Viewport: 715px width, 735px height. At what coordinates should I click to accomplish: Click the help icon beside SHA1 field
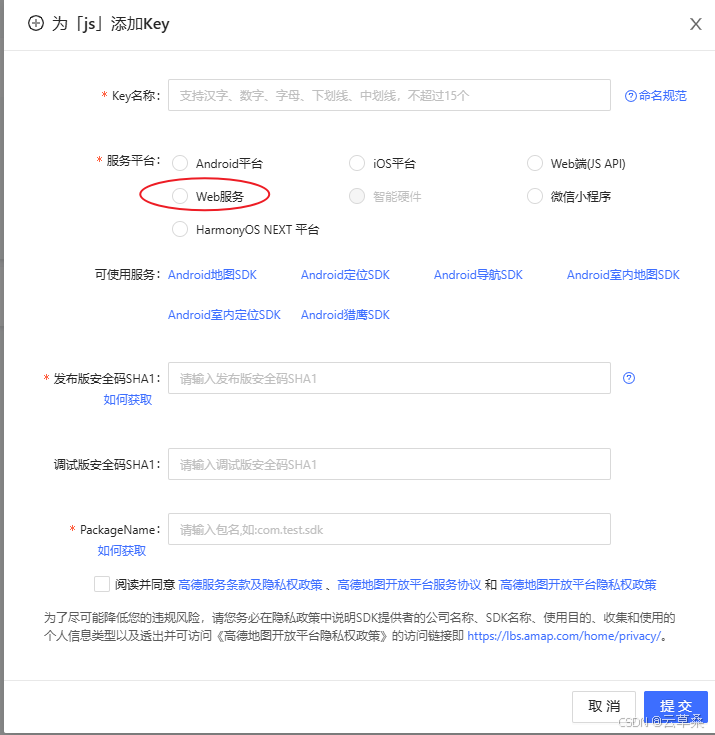point(629,378)
